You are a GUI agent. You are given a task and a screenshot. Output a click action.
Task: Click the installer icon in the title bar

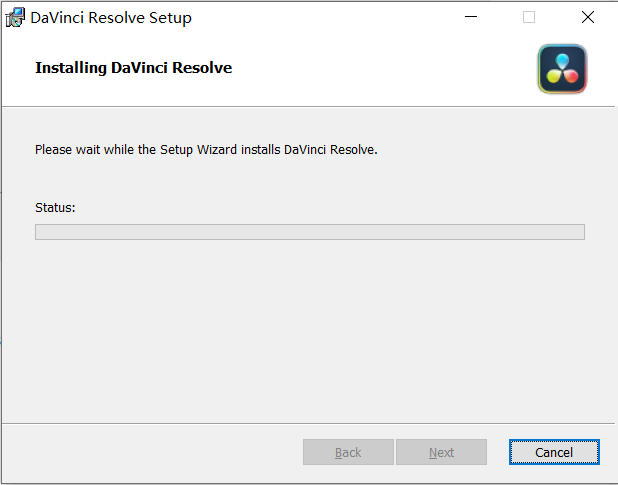[x=15, y=18]
